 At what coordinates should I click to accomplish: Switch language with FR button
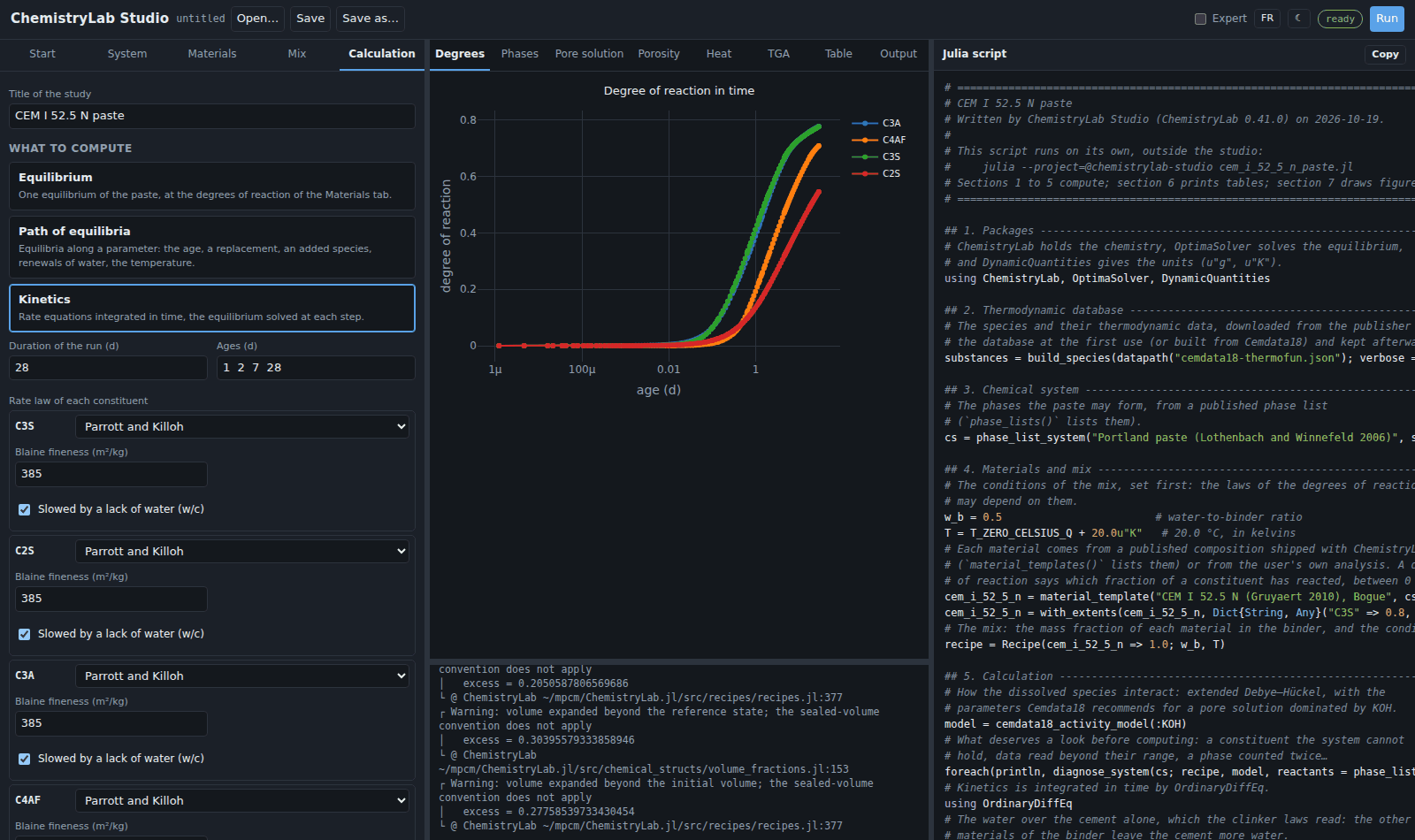tap(1267, 19)
